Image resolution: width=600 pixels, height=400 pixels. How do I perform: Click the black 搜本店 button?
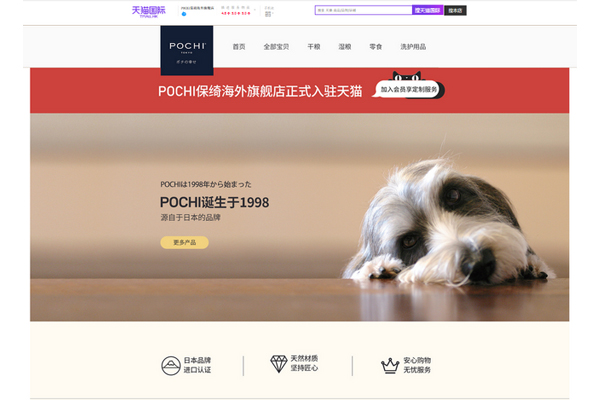pyautogui.click(x=455, y=10)
